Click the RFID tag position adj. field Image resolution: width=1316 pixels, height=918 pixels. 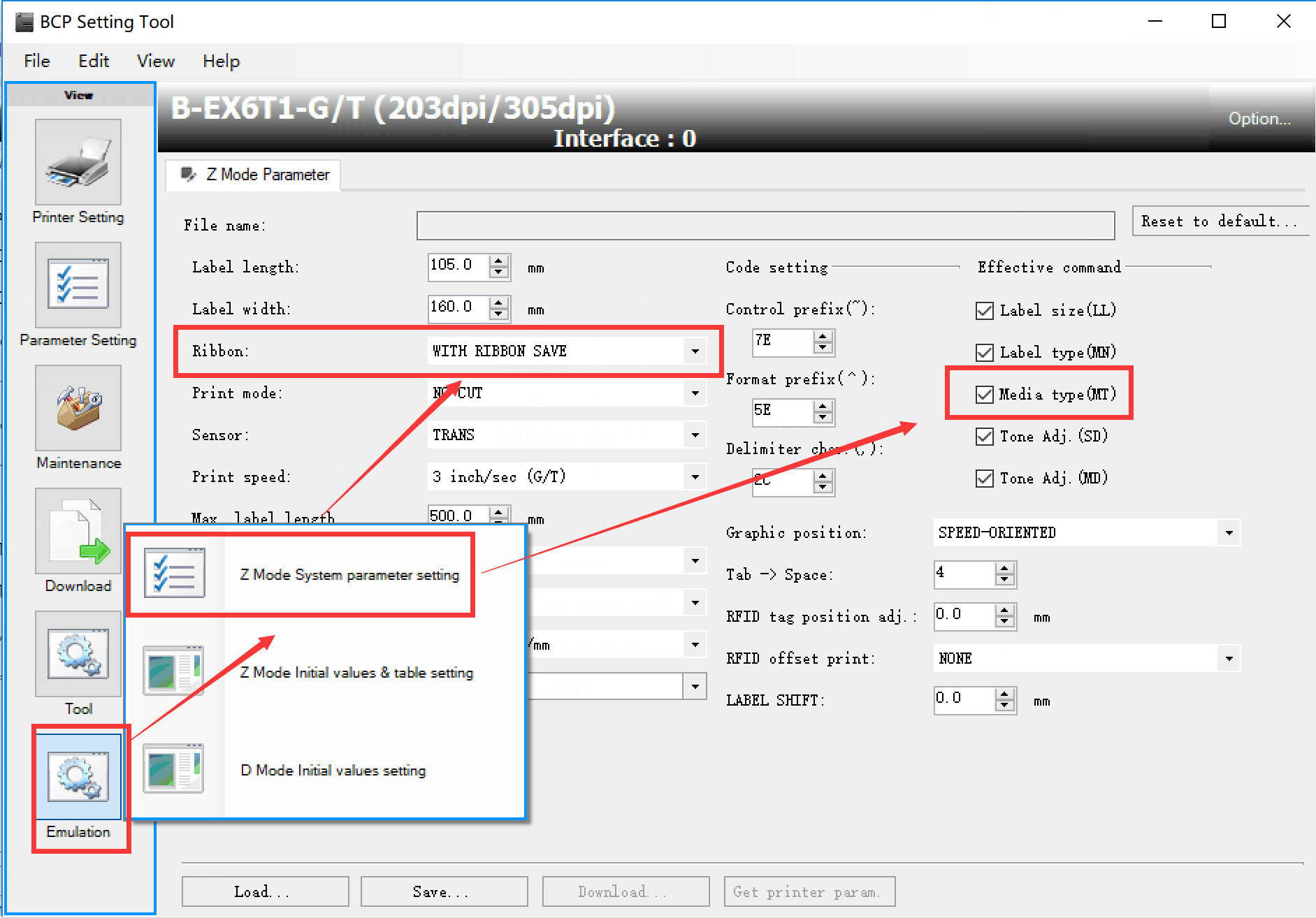pos(965,615)
